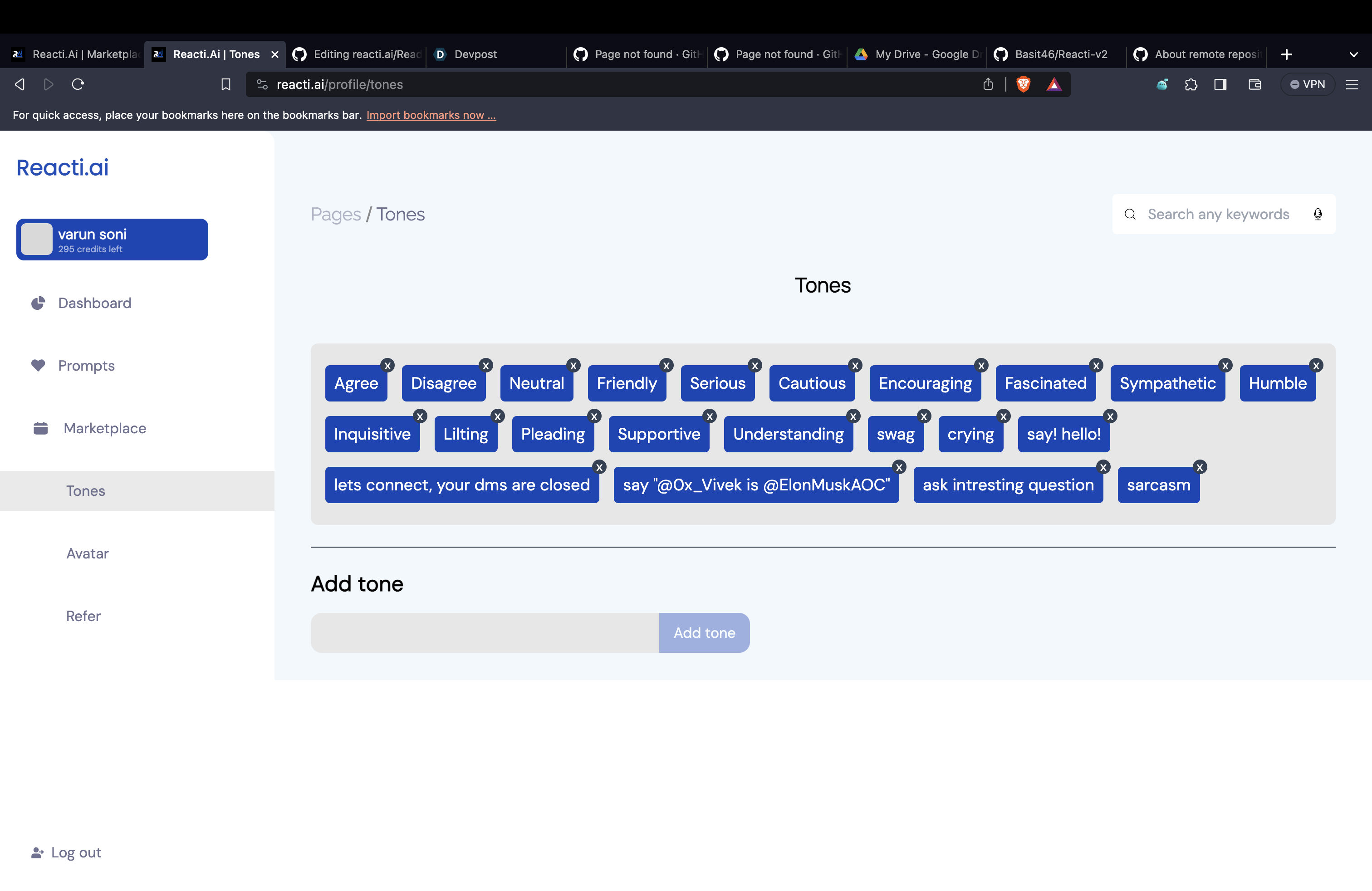
Task: Open the Marketplace sidebar item
Action: 104,428
